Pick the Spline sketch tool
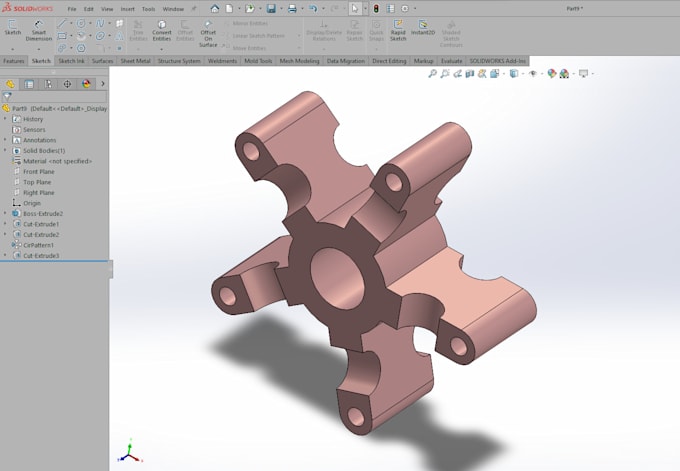The height and width of the screenshot is (471, 680). (100, 23)
